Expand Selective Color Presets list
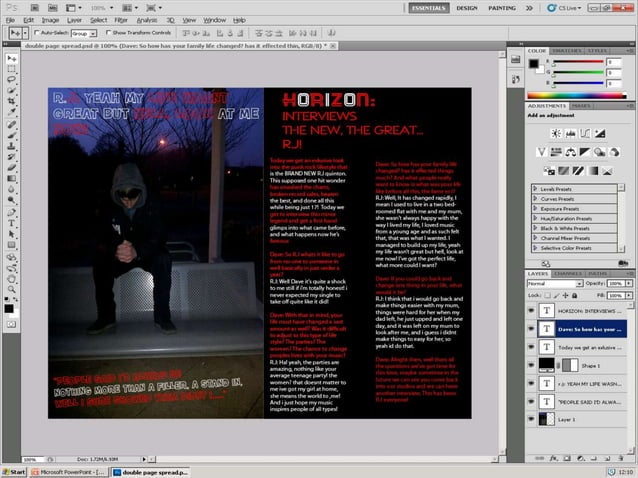The image size is (638, 478). pos(535,248)
